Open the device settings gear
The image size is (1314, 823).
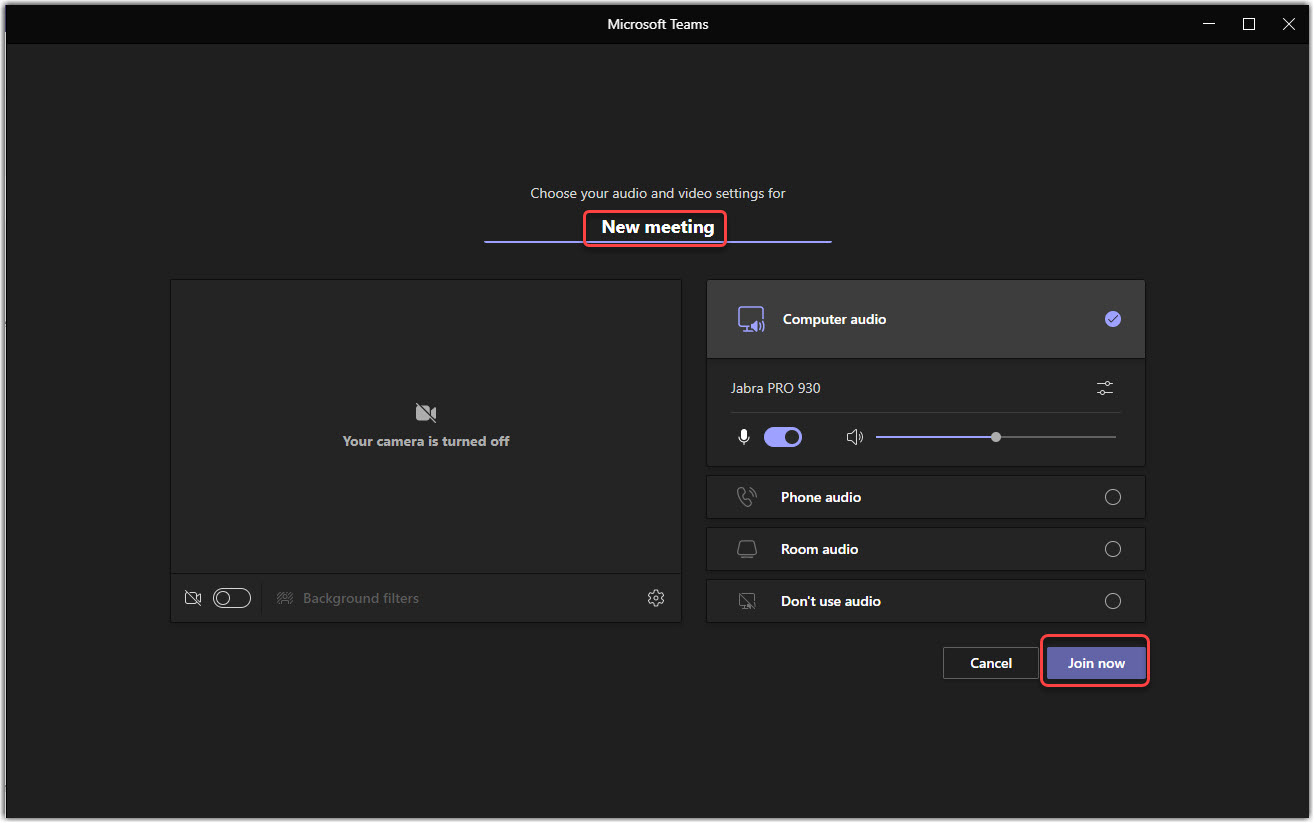click(656, 597)
